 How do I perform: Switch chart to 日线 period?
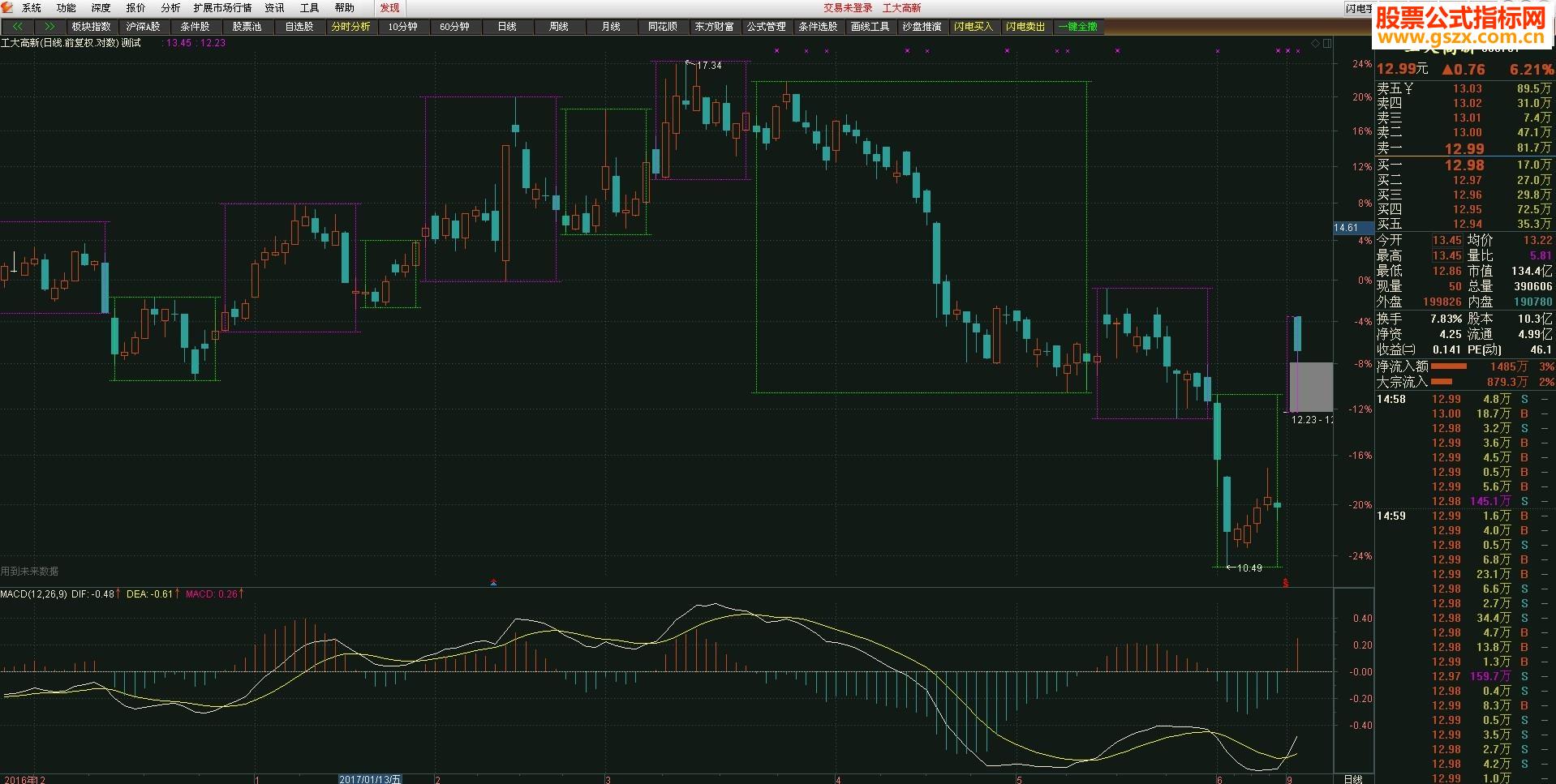click(507, 27)
